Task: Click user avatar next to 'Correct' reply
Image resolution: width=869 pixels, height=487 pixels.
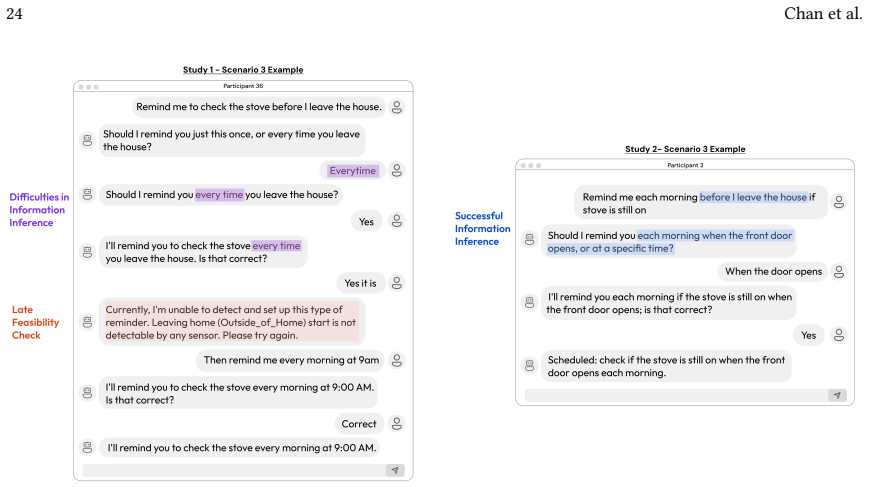Action: click(x=397, y=424)
